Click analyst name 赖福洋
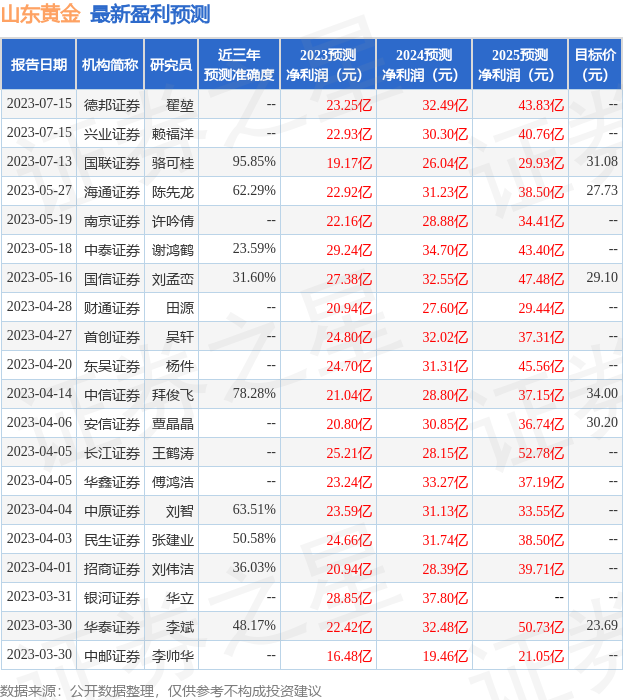623x700 pixels. pos(173,134)
